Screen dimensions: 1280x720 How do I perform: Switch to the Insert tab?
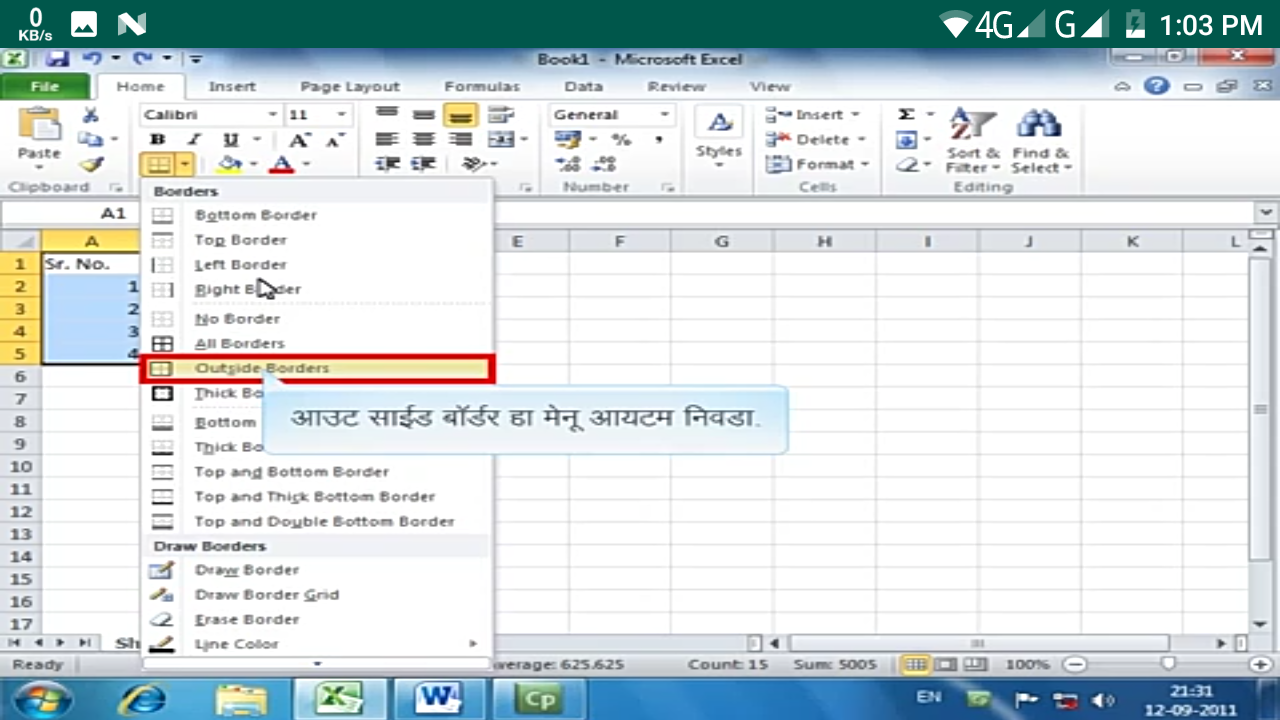[x=232, y=87]
